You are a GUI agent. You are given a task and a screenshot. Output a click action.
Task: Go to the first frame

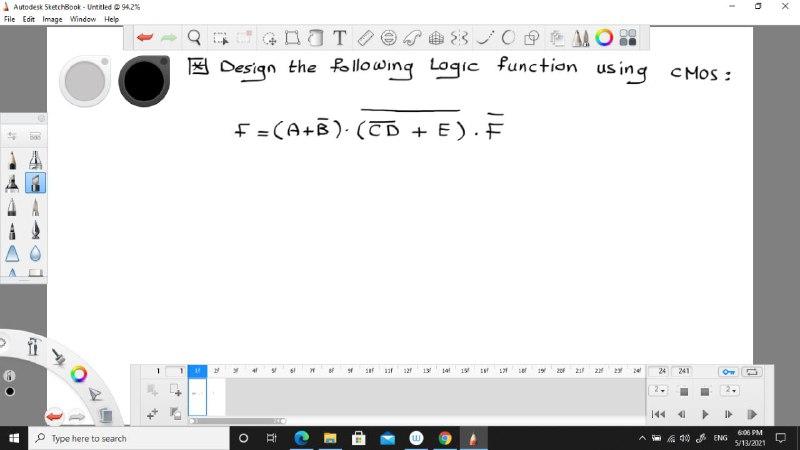[658, 414]
